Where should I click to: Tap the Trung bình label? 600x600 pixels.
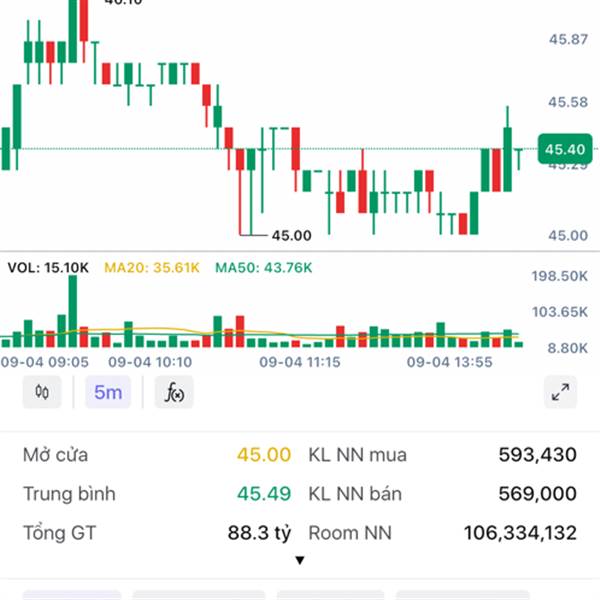[x=69, y=494]
